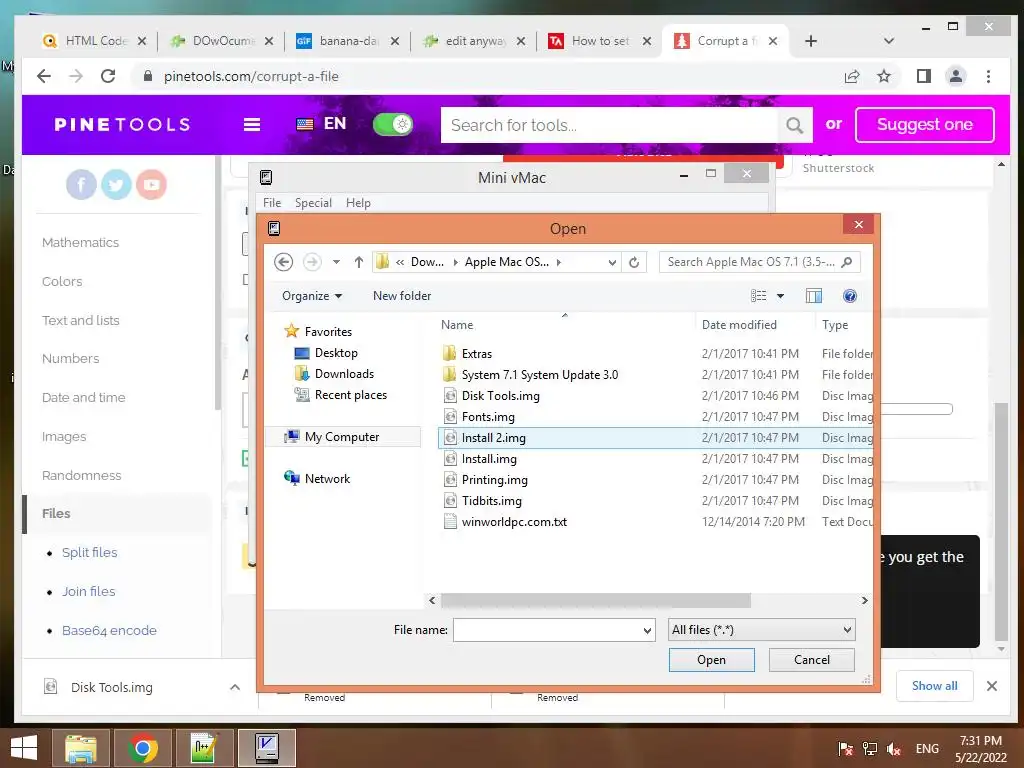
Task: Toggle the preview pane icon
Action: (814, 296)
